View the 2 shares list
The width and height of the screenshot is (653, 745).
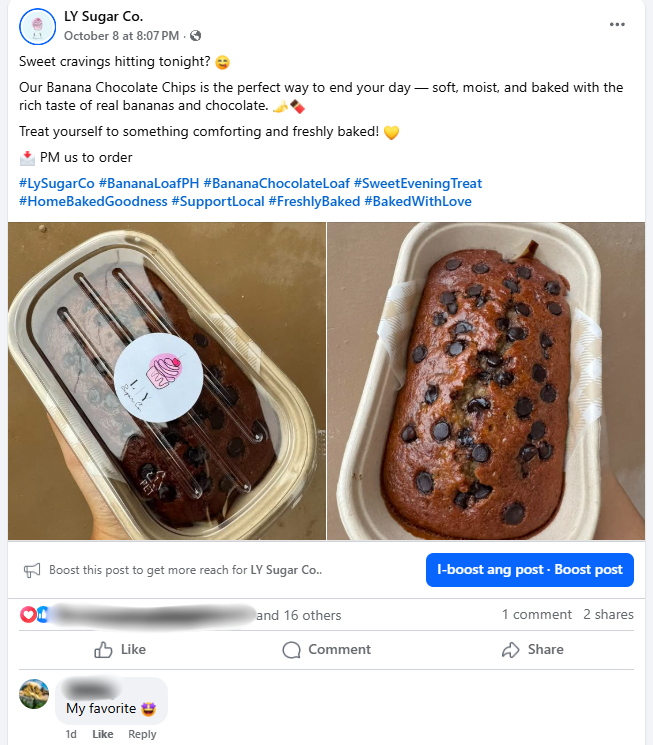pyautogui.click(x=608, y=614)
